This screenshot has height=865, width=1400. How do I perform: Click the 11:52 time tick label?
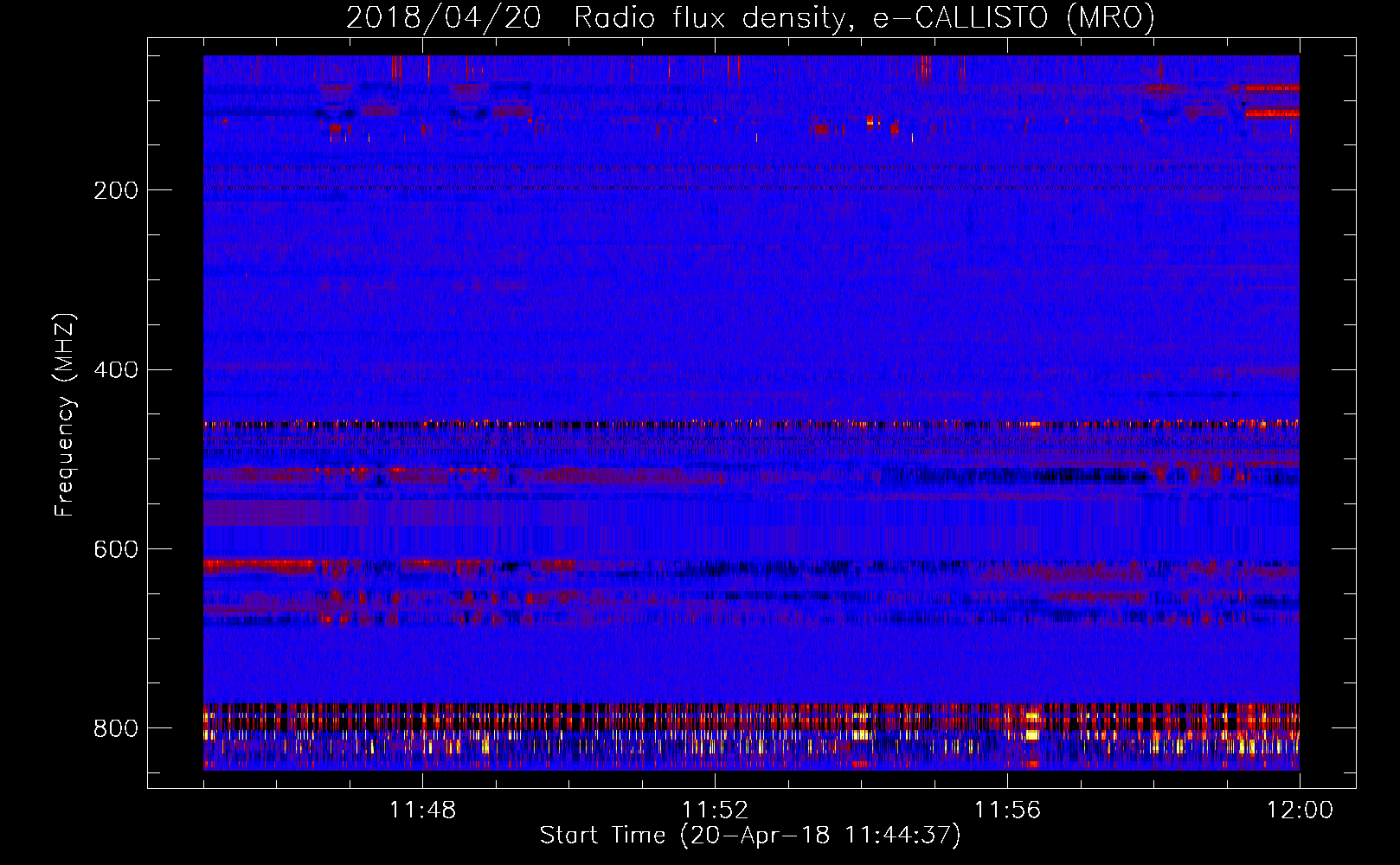coord(715,811)
